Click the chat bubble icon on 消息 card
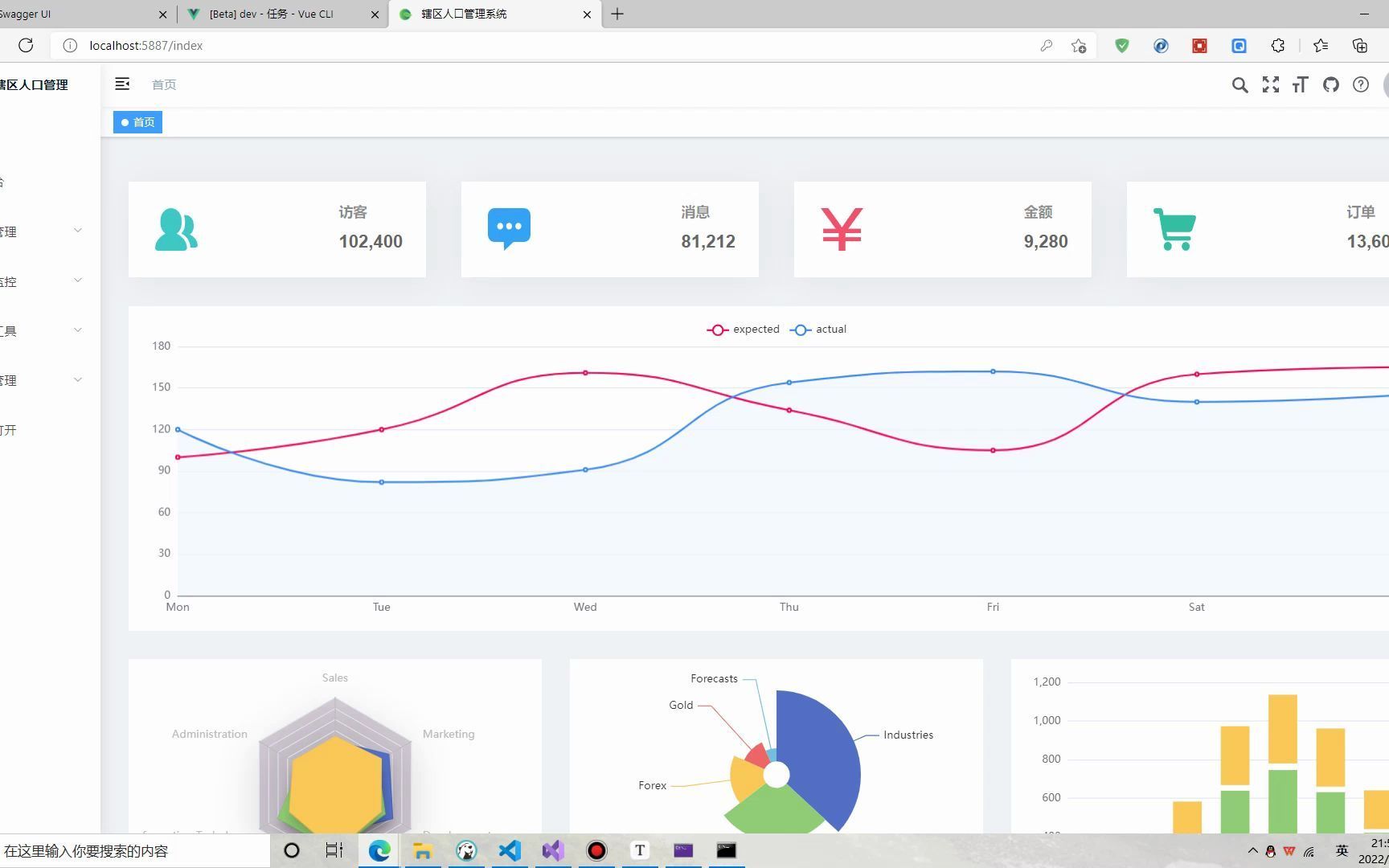Viewport: 1389px width, 868px height. (509, 229)
